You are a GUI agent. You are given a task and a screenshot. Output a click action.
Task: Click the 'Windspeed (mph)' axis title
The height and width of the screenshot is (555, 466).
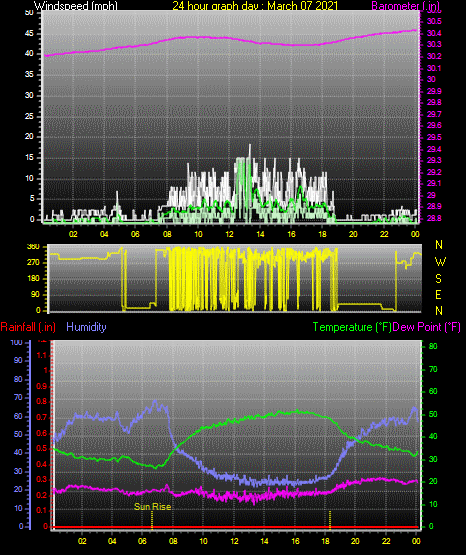click(x=76, y=5)
